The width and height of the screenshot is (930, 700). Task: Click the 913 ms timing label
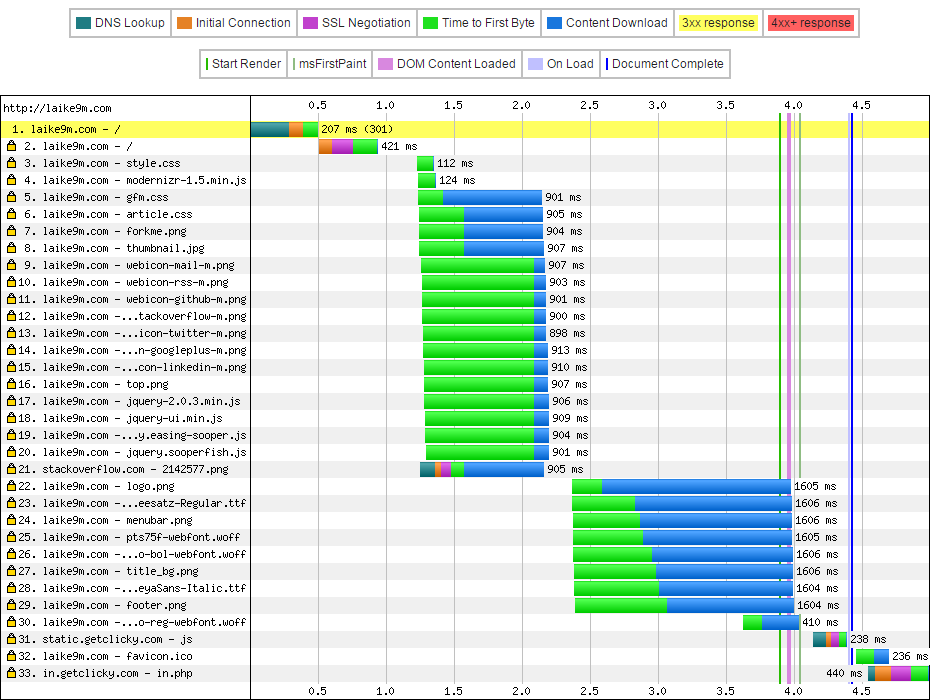point(569,351)
